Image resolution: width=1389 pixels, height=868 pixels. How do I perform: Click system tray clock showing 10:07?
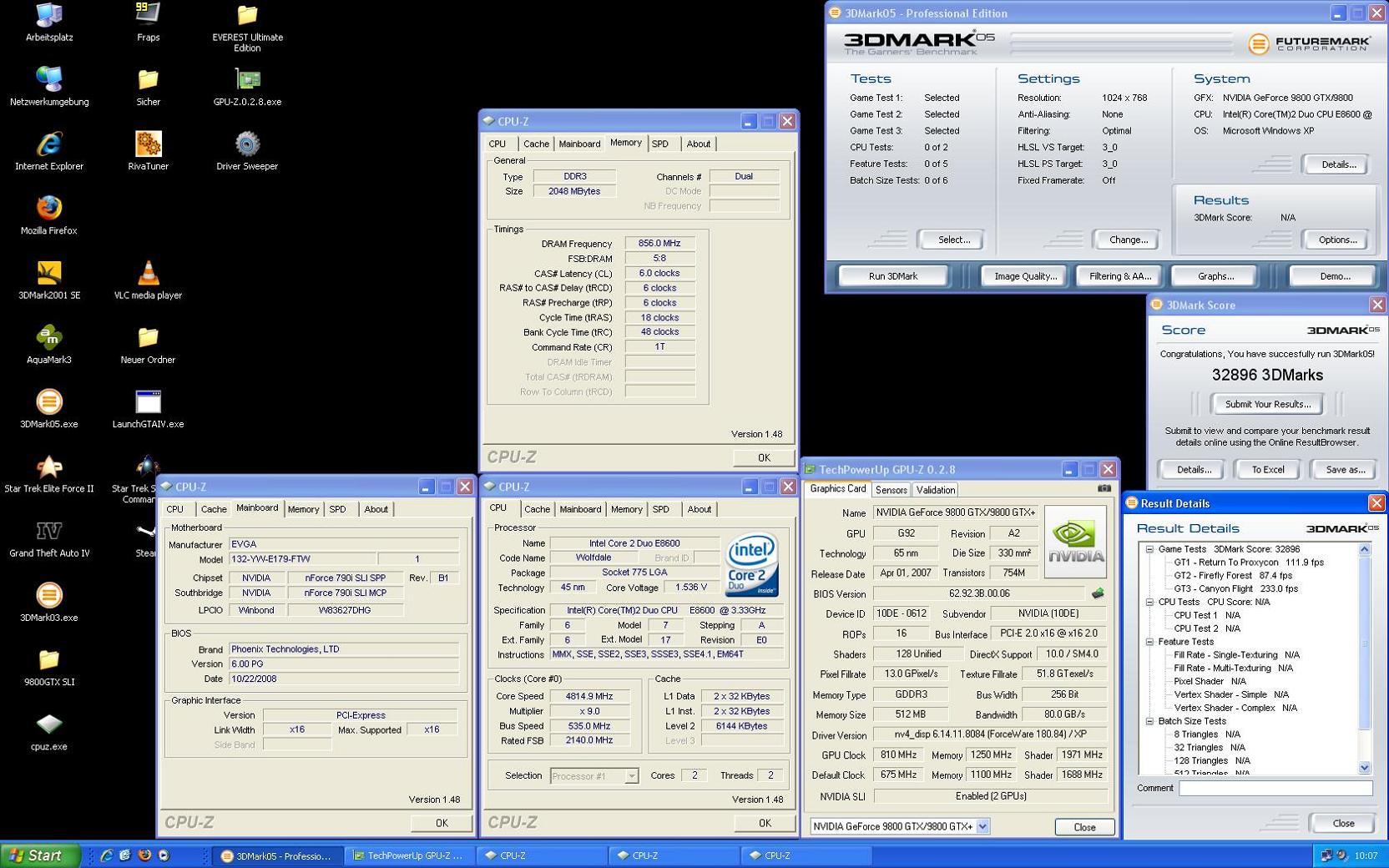click(1366, 855)
